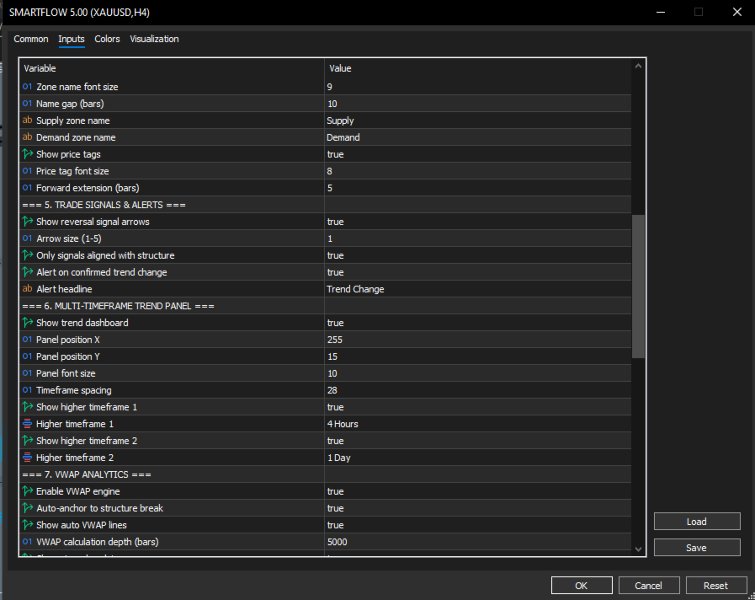Image resolution: width=755 pixels, height=600 pixels.
Task: Click the scrollbar up arrow in inputs list
Action: pyautogui.click(x=638, y=66)
